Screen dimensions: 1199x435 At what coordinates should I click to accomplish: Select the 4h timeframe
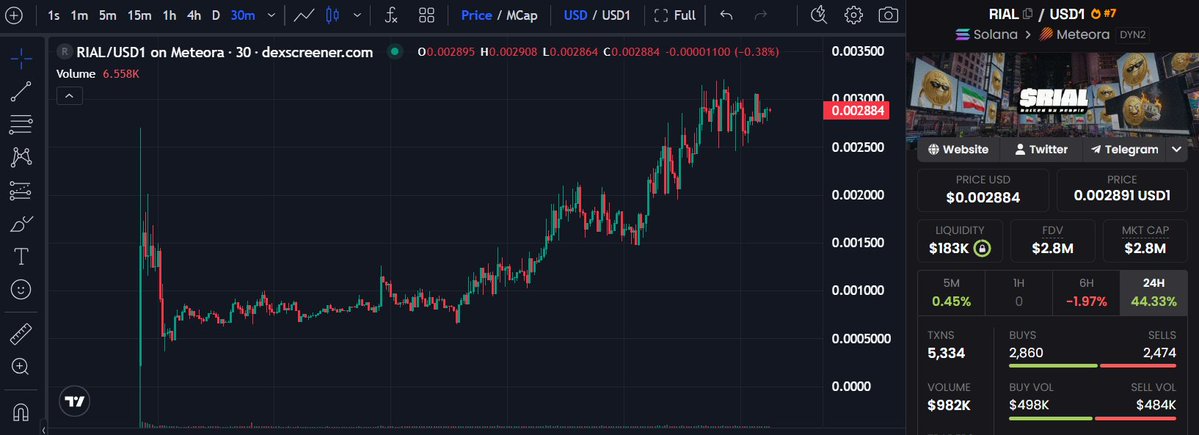[x=194, y=15]
